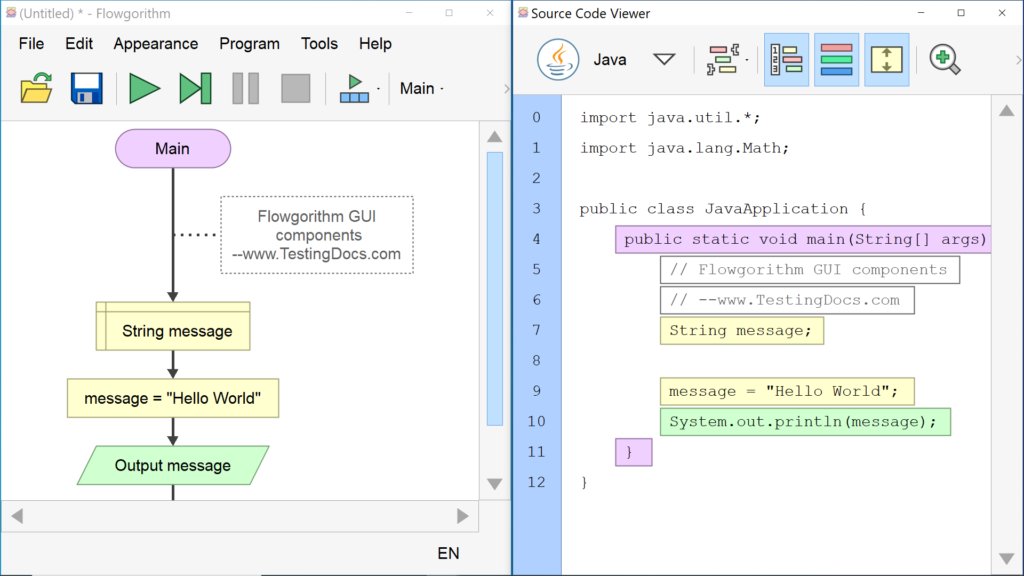Click the System.out.println(message) code line

tap(803, 422)
